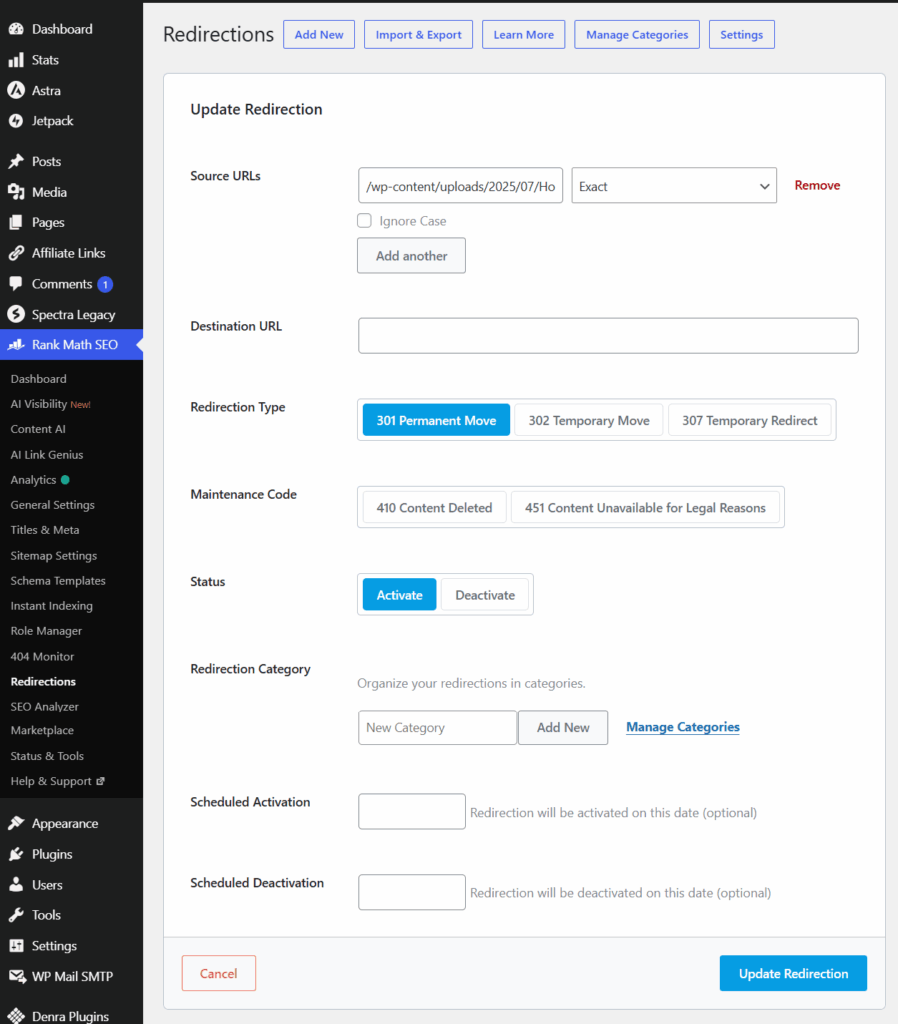The image size is (898, 1024).
Task: Open the Manage Categories link near category field
Action: tap(682, 727)
